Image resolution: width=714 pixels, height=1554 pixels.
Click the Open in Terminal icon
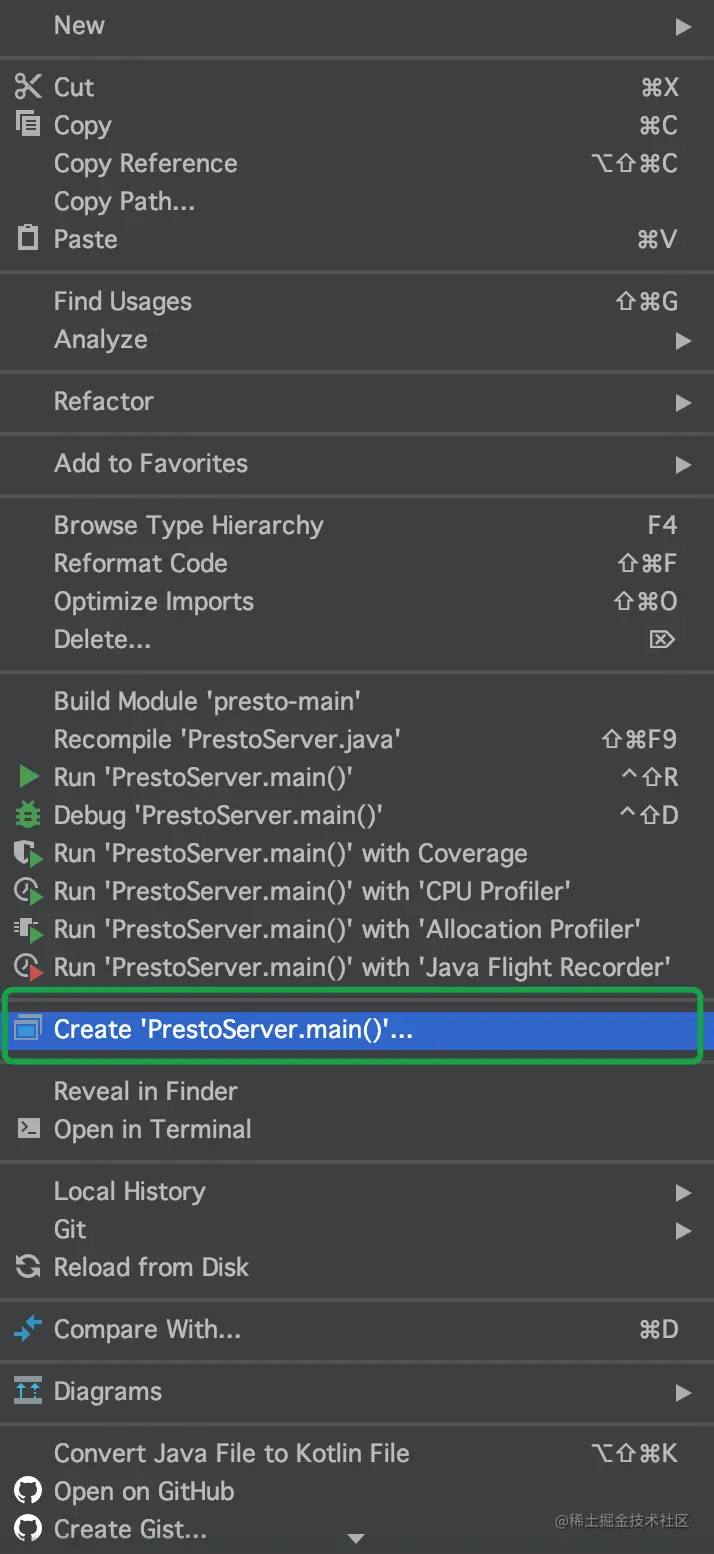point(28,1129)
